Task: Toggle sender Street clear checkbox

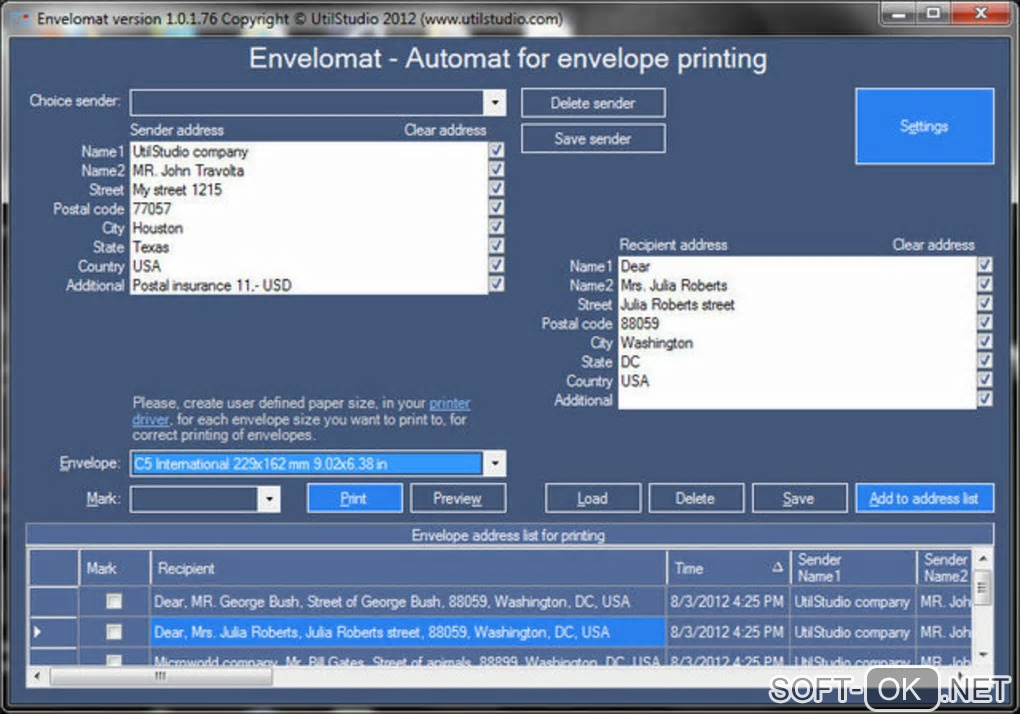Action: pos(496,189)
